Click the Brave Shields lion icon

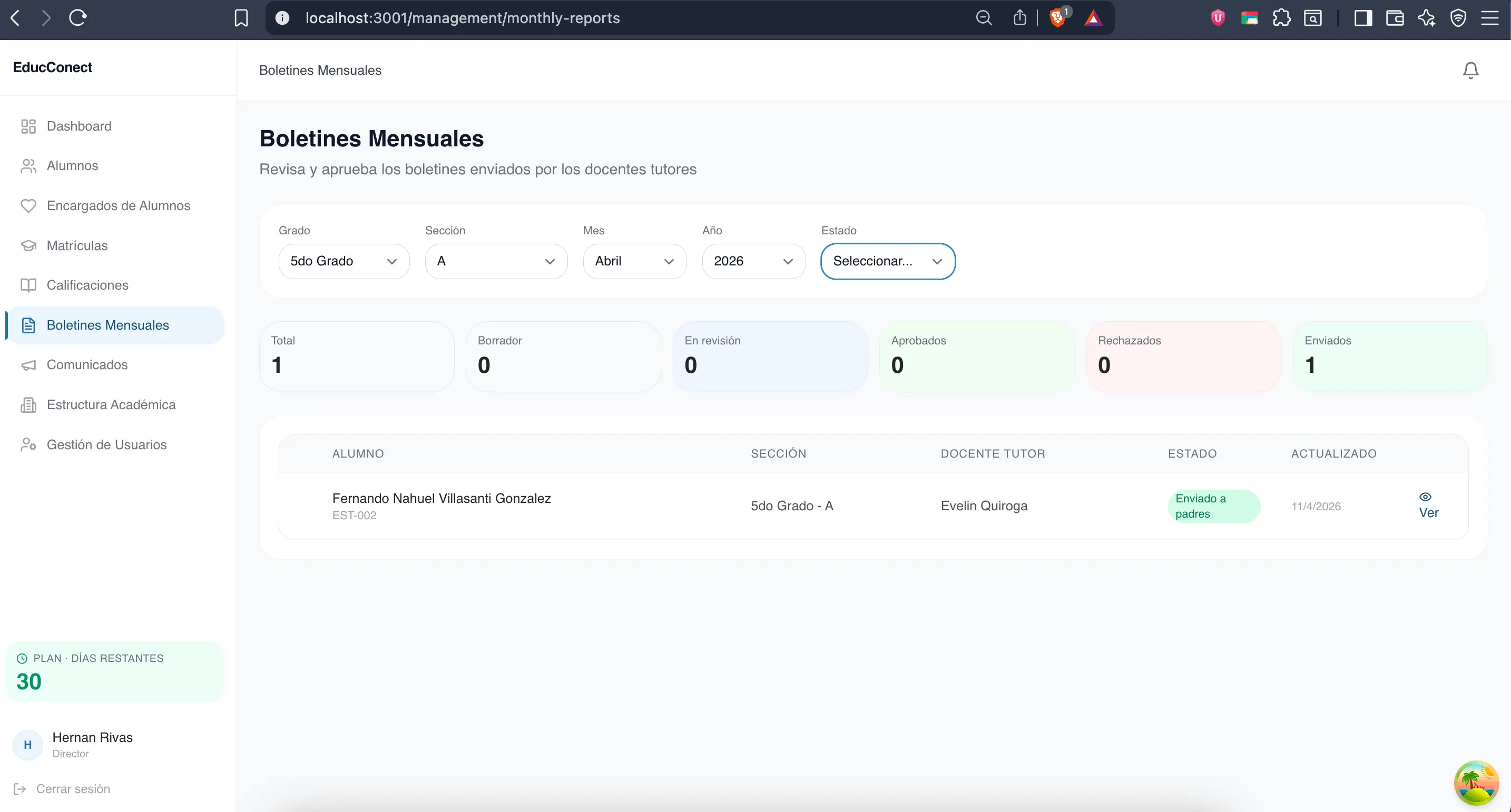tap(1057, 18)
